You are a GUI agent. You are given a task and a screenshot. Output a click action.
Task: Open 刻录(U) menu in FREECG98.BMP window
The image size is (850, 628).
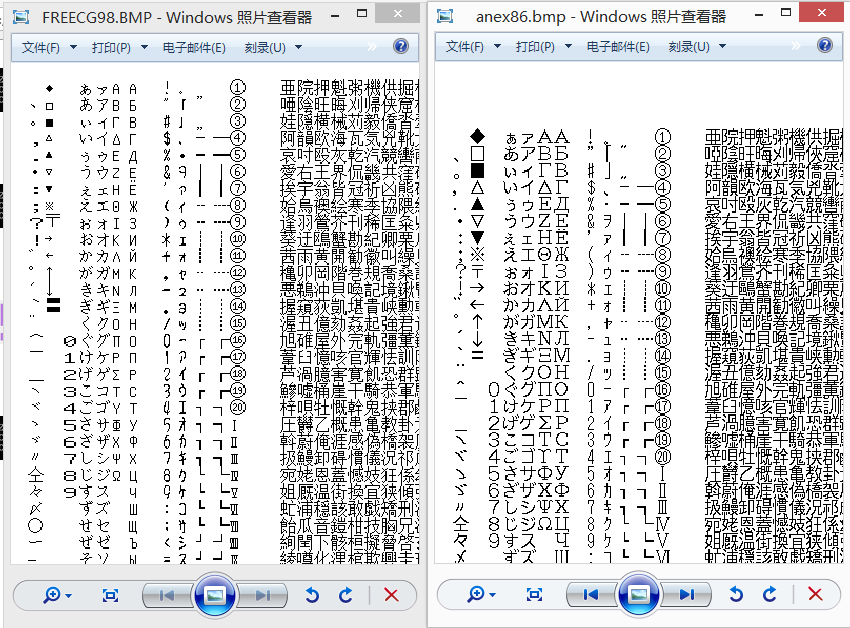click(265, 48)
